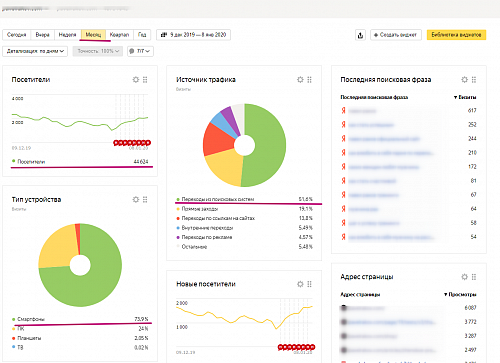Image resolution: width=500 pixels, height=363 pixels.
Task: Click the Создать виджет button
Action: point(396,35)
